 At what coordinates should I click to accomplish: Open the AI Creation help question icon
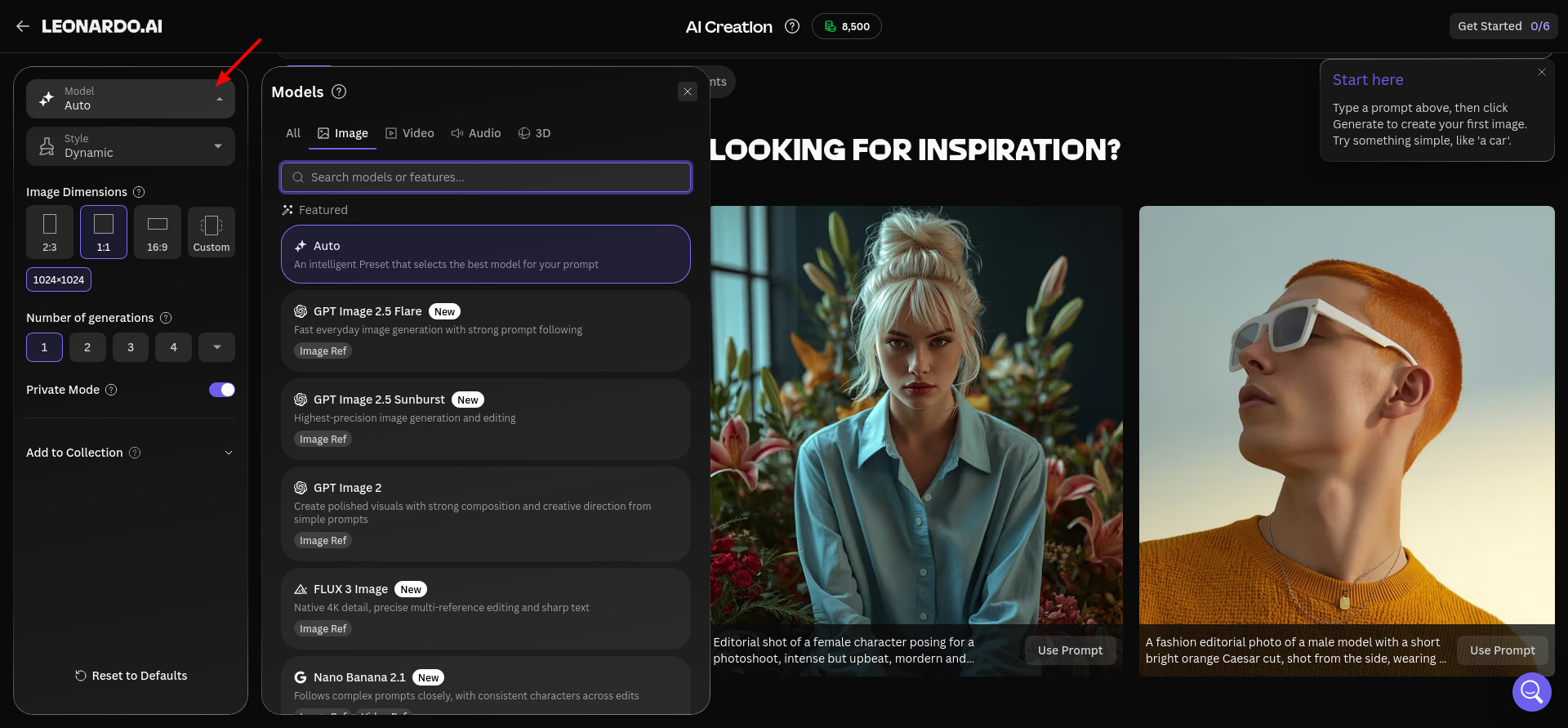click(x=791, y=26)
